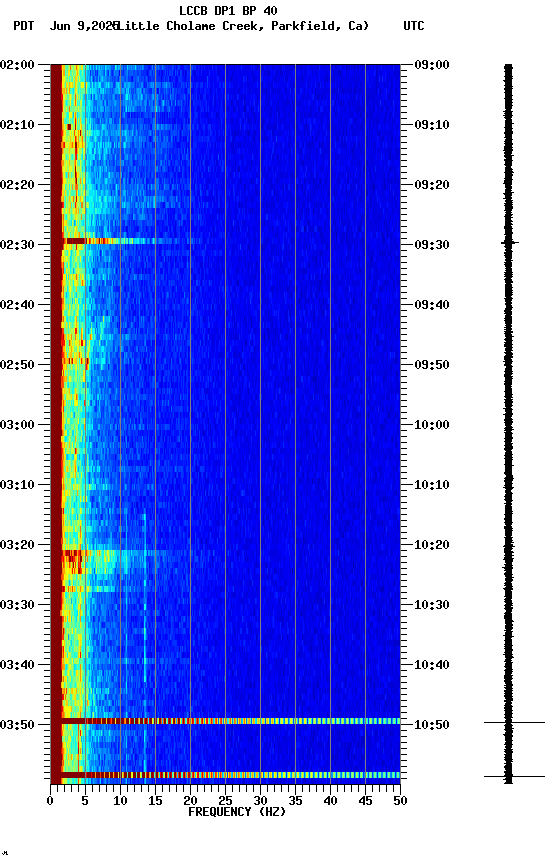
Task: Click the "UTC" timezone label
Action: (x=414, y=26)
